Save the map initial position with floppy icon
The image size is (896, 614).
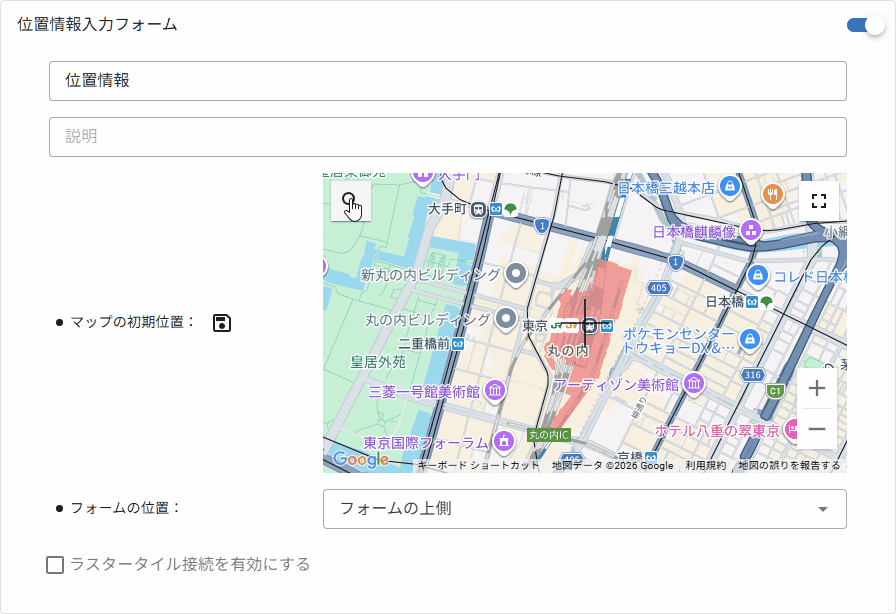pyautogui.click(x=222, y=322)
